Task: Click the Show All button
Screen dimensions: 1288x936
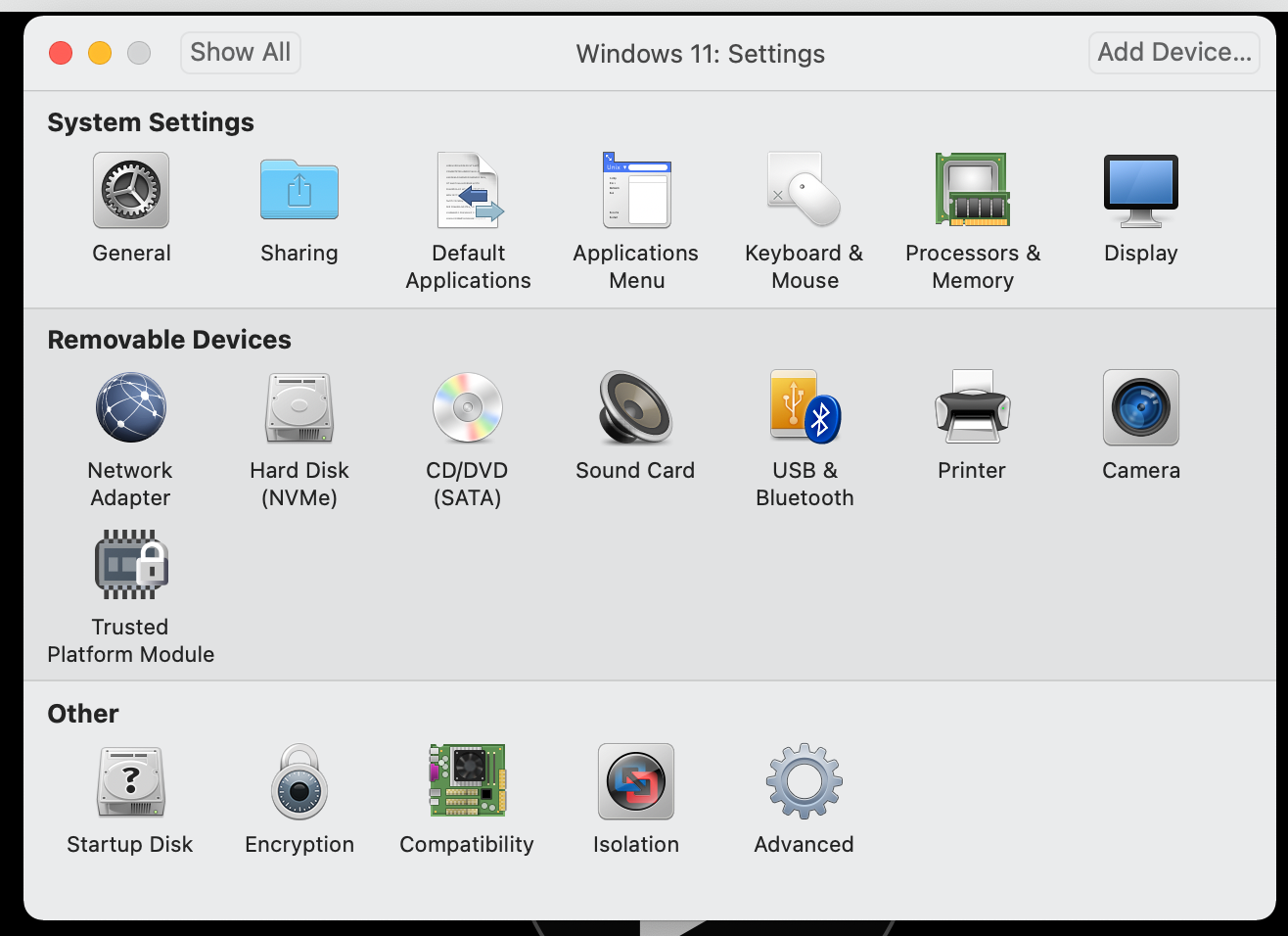Action: point(241,53)
